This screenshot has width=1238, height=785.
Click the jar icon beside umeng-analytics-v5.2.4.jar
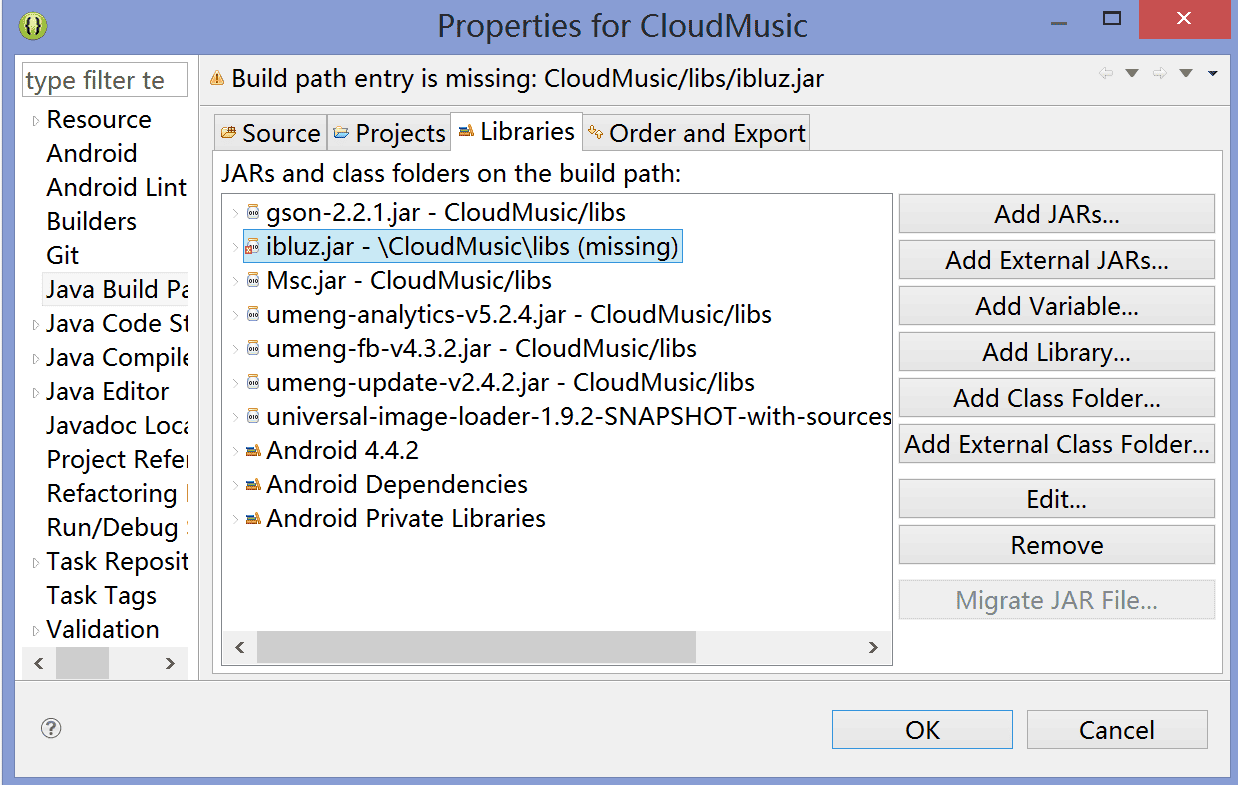(254, 314)
